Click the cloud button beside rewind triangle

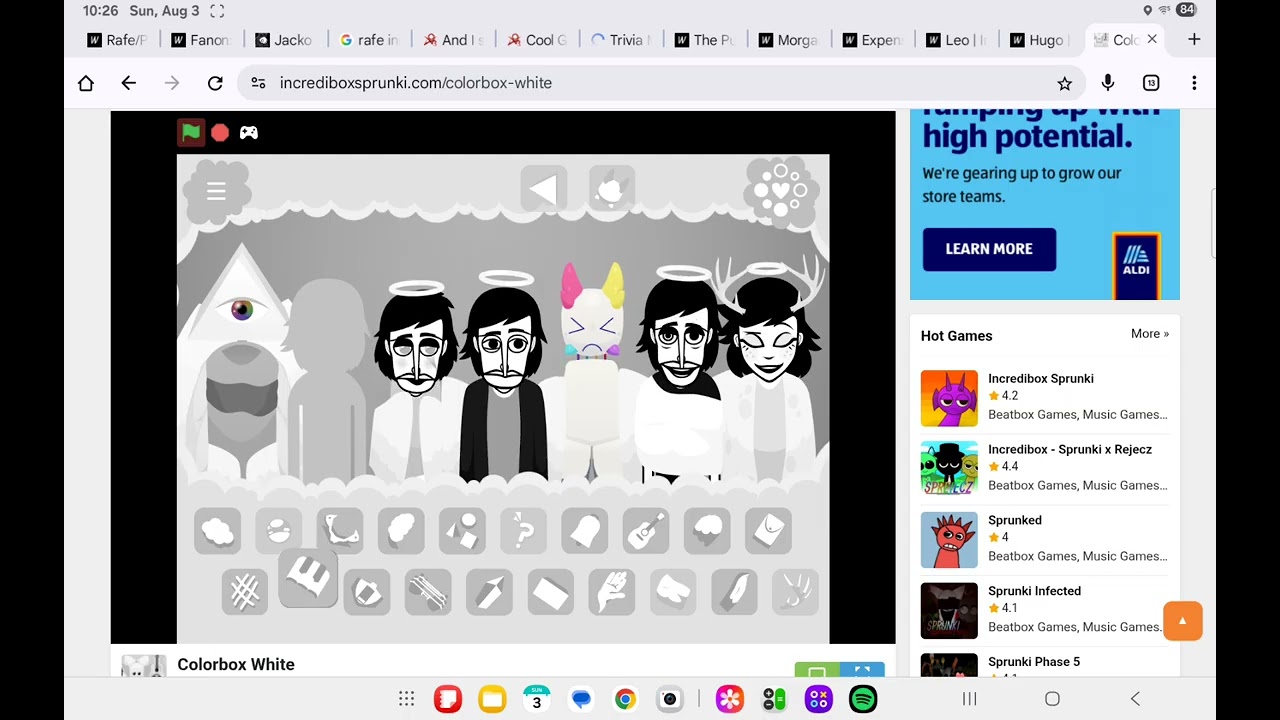pos(611,190)
